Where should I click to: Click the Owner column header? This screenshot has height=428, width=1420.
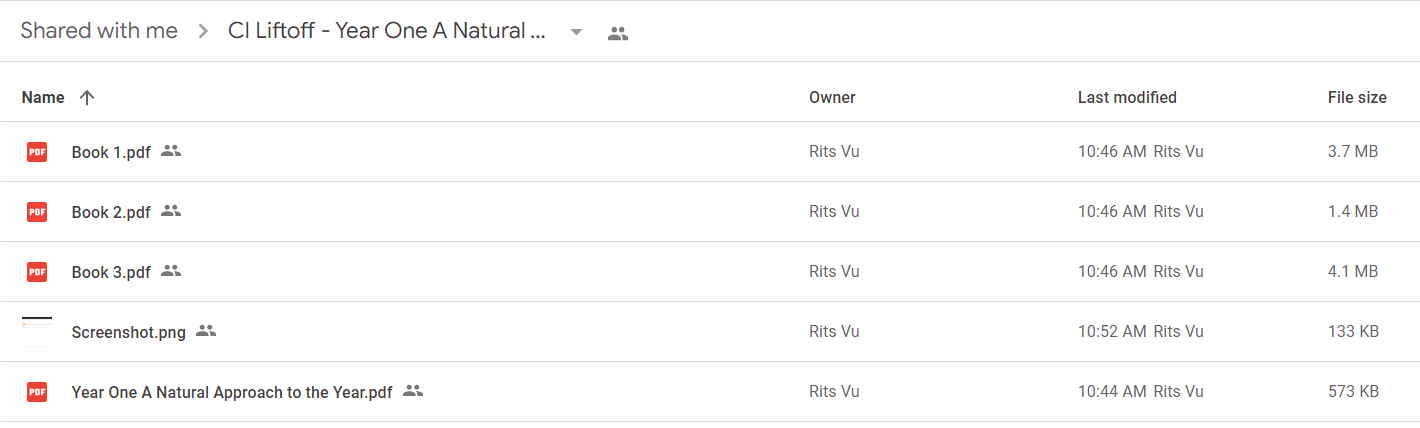point(832,97)
